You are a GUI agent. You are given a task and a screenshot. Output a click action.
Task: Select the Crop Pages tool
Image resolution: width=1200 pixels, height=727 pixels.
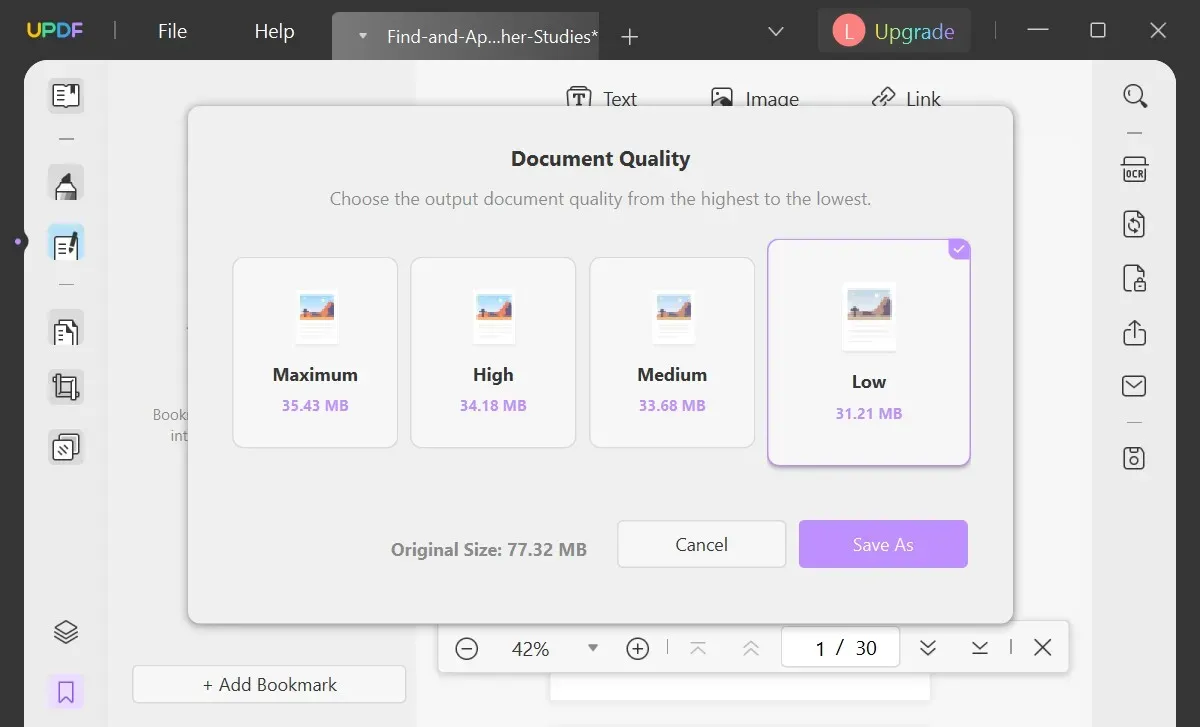[65, 387]
